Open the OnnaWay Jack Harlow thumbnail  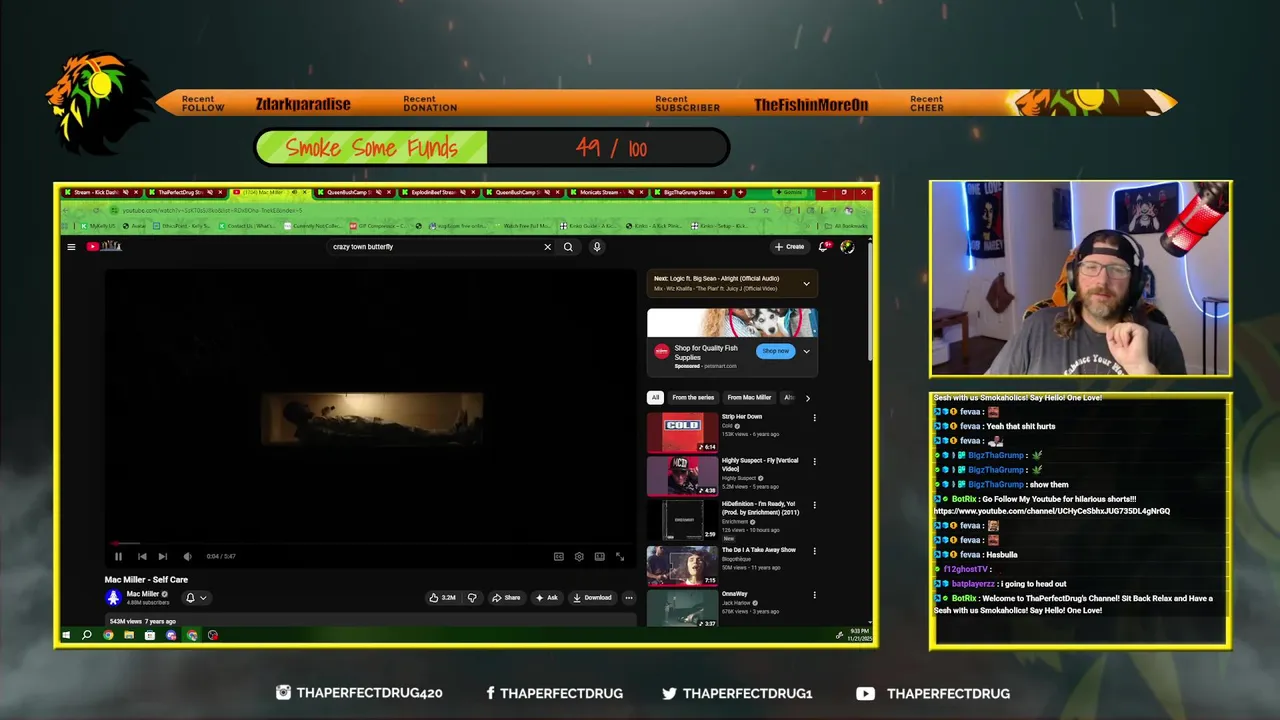682,609
